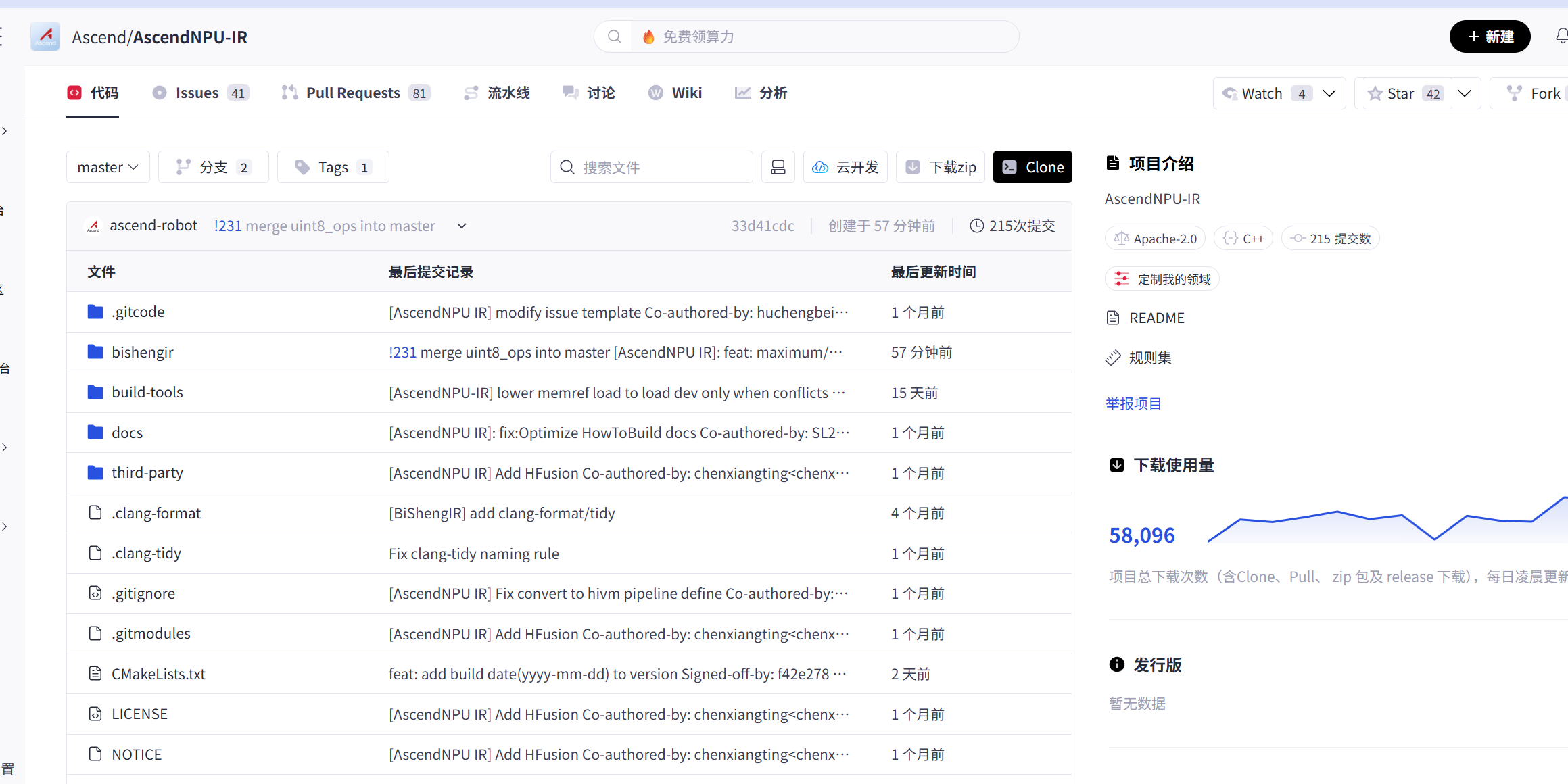Click the 规则集 rules icon
The image size is (1568, 784).
pos(1113,358)
